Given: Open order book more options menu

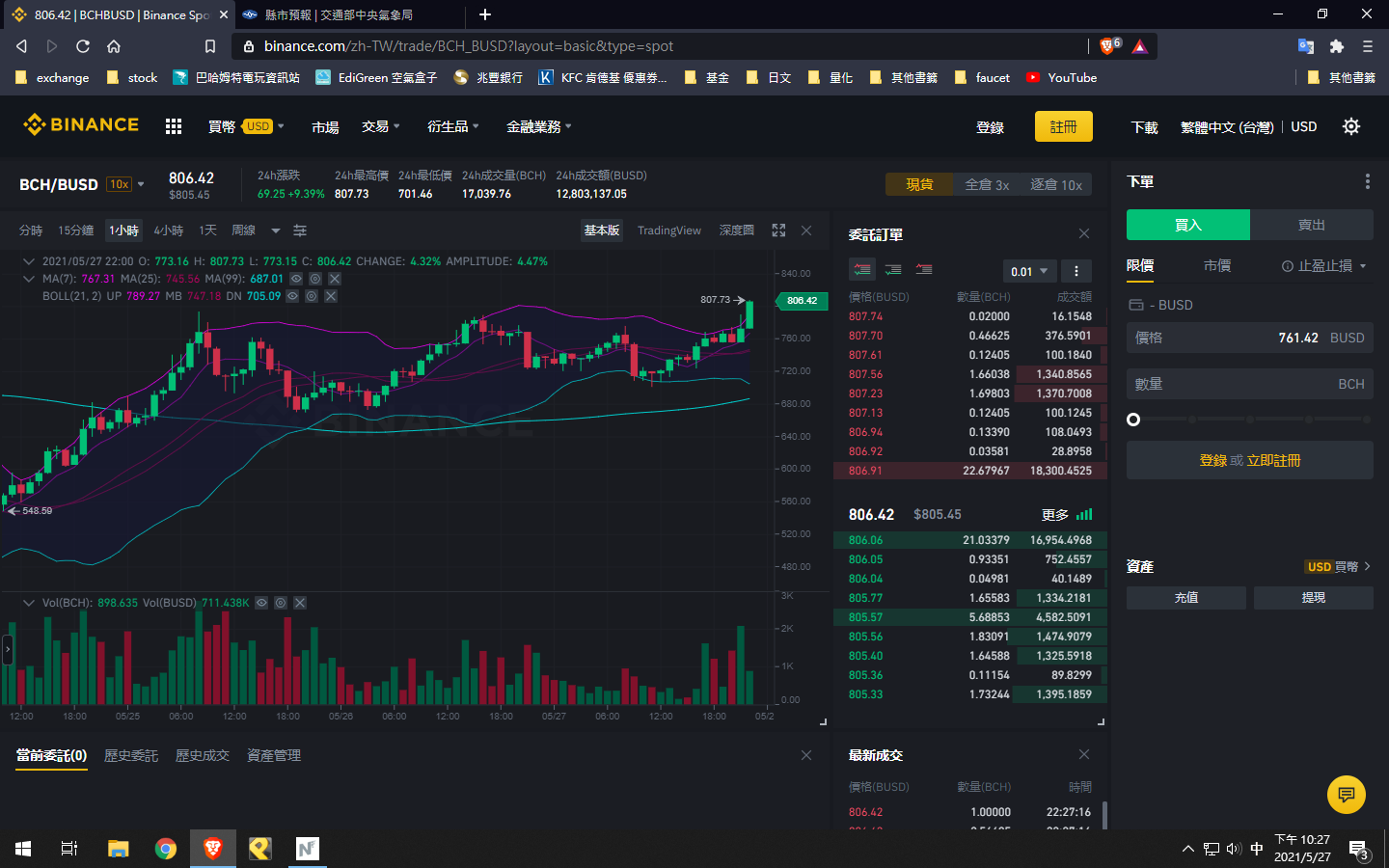Looking at the screenshot, I should (x=1076, y=271).
